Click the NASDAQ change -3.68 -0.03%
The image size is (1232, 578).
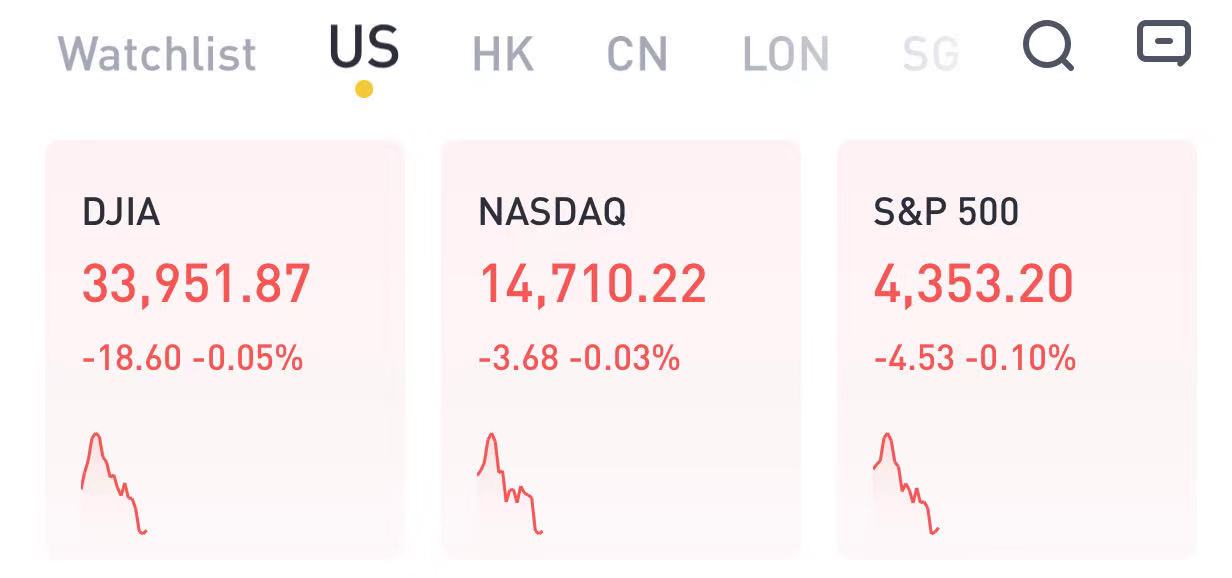pyautogui.click(x=579, y=358)
